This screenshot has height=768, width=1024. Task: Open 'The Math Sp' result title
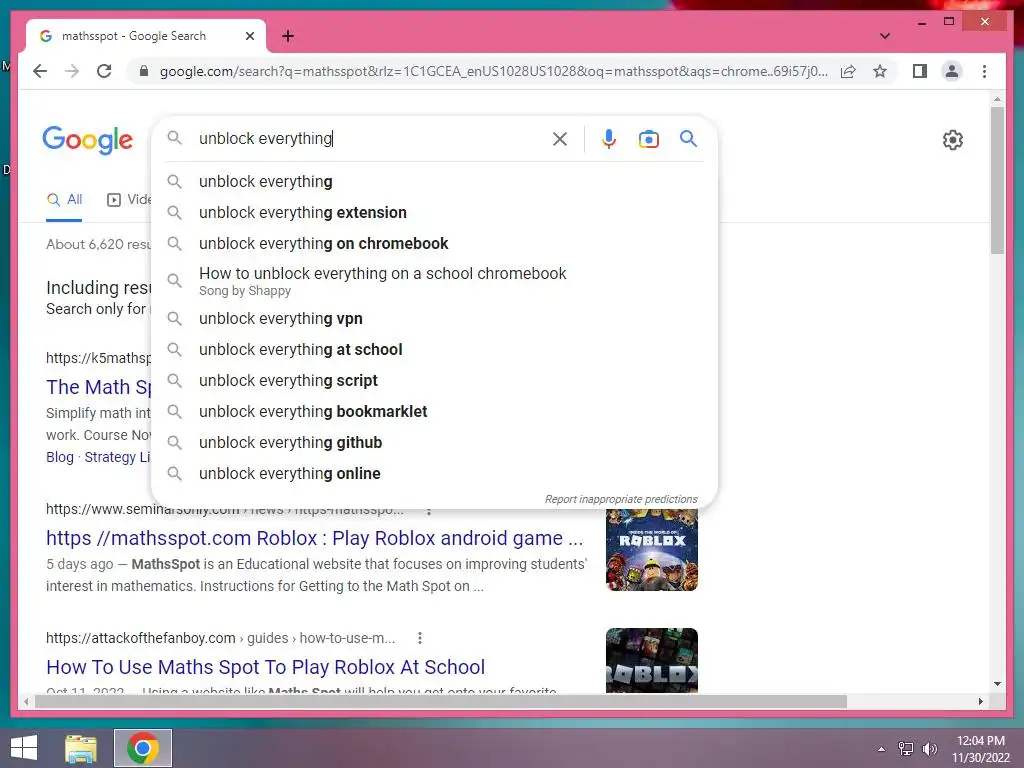coord(98,387)
